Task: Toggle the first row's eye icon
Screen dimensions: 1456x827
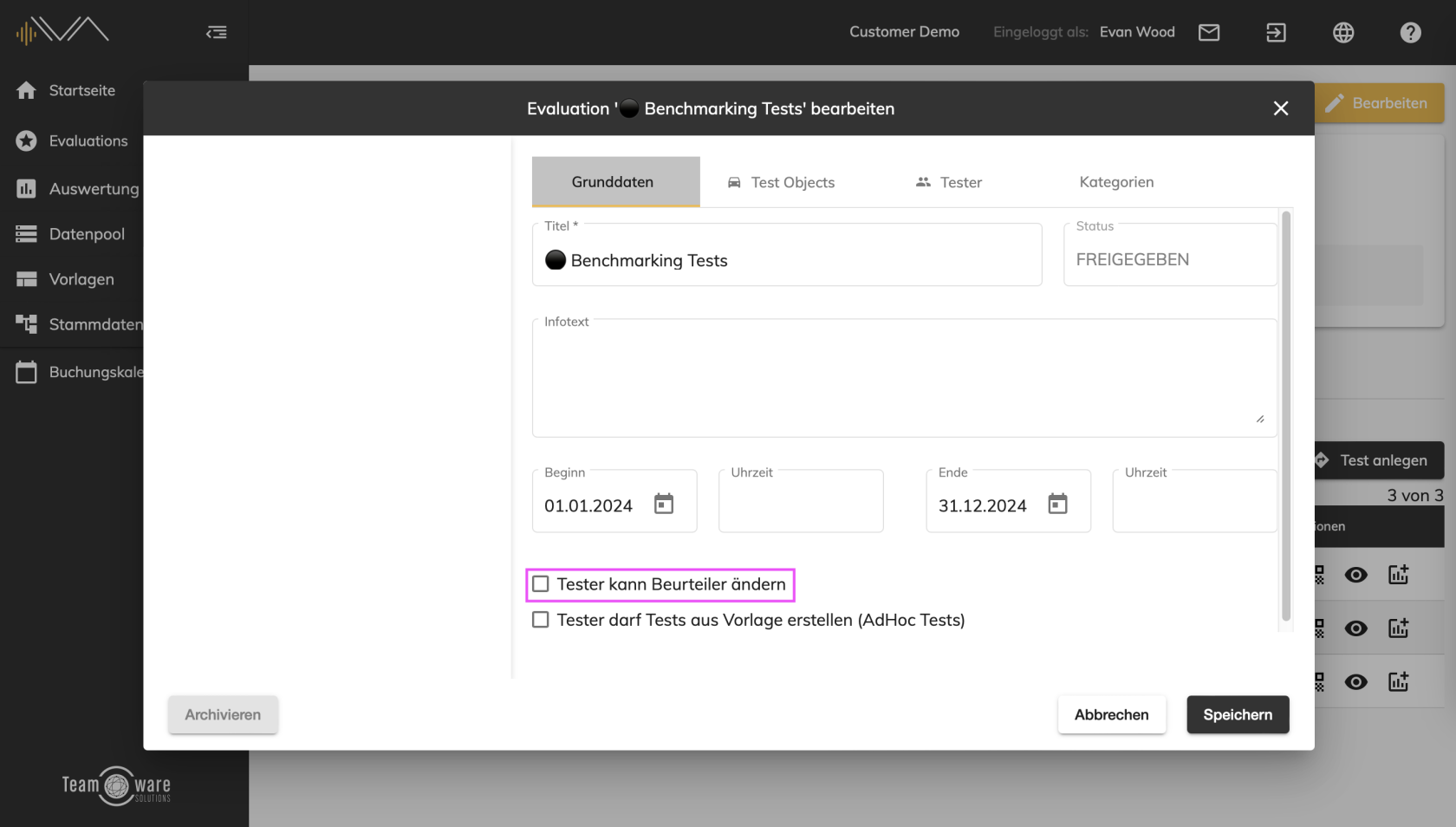Action: pos(1356,575)
